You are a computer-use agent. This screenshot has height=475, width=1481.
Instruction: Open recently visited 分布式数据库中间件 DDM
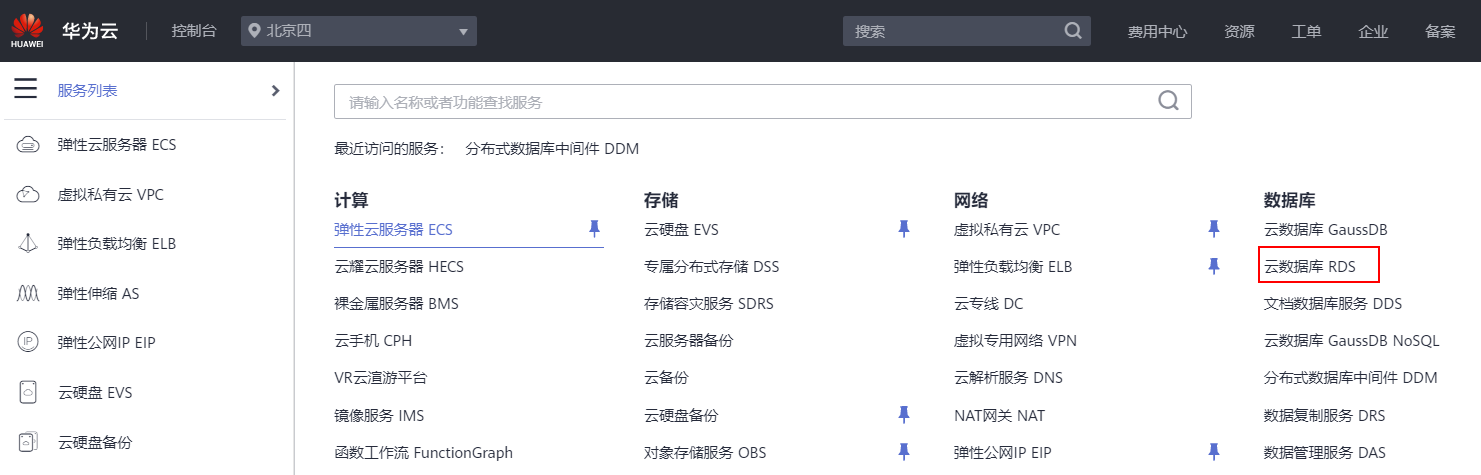point(552,149)
